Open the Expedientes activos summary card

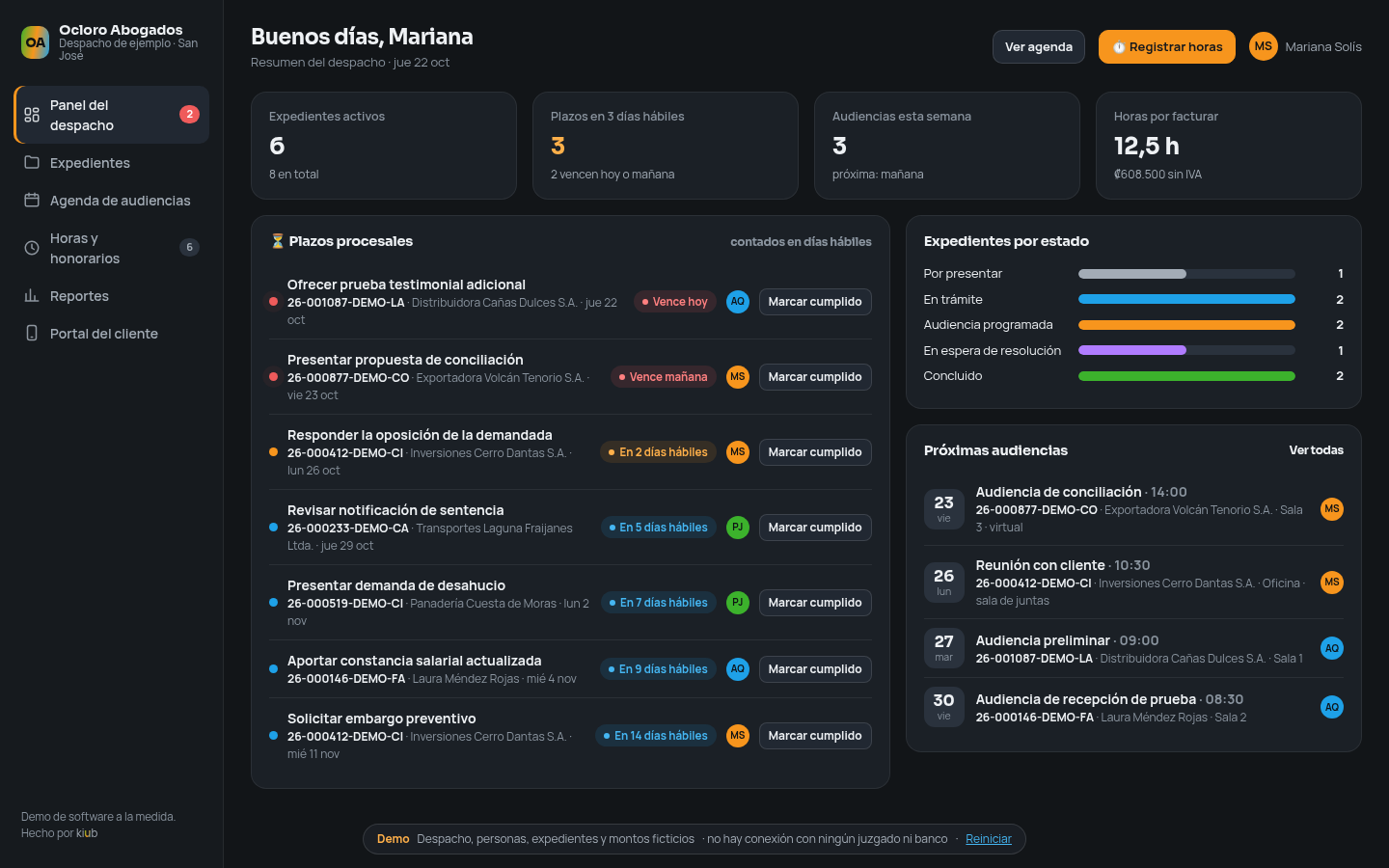[x=384, y=146]
